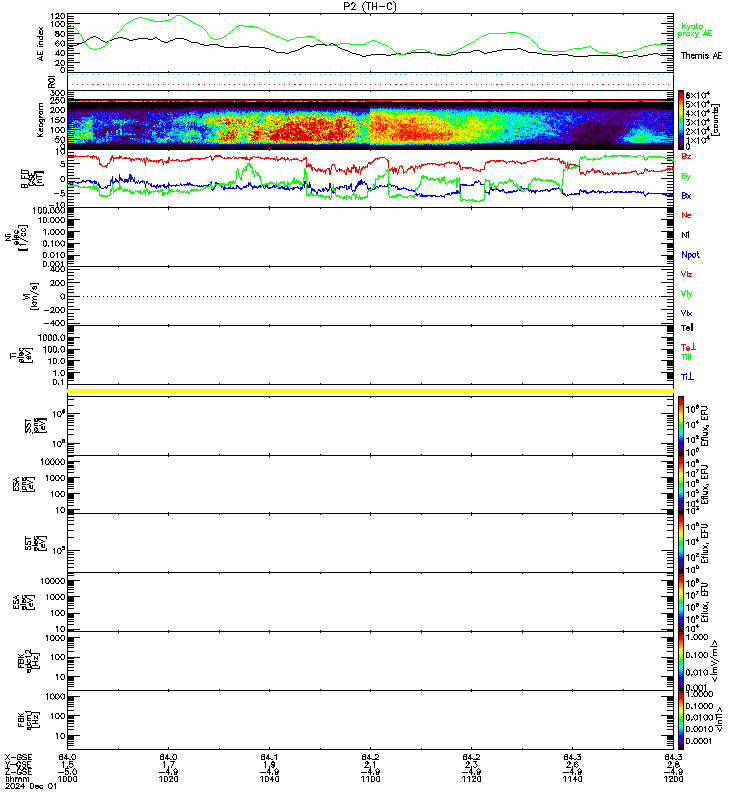
Task: Click the red Bz legend label
Action: (x=686, y=156)
